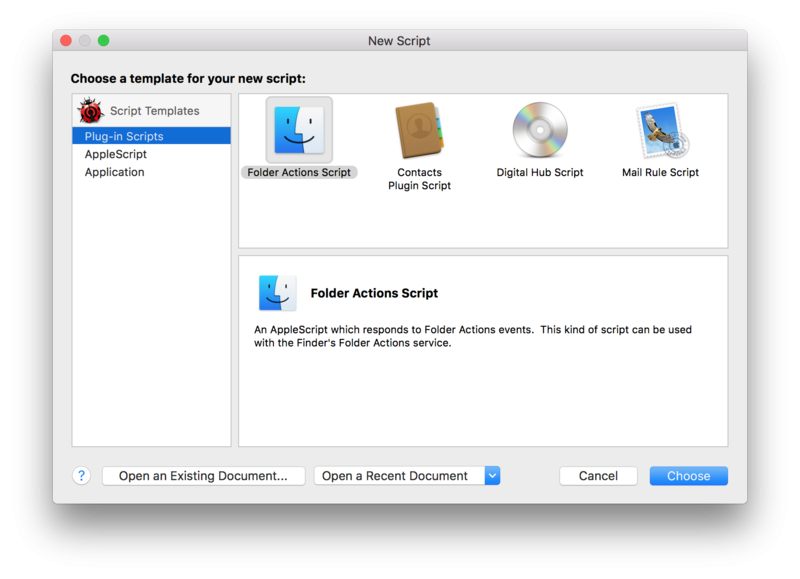Viewport: 800px width, 579px height.
Task: Select AppleScript category in sidebar
Action: pos(152,154)
